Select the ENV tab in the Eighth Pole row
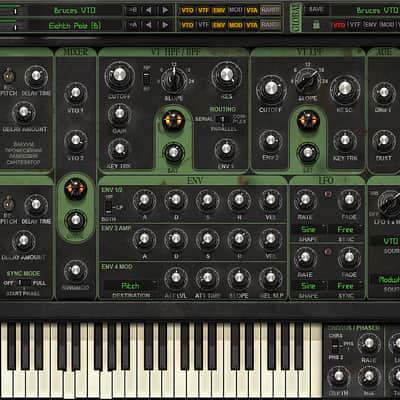This screenshot has height=400, width=400. [x=219, y=25]
